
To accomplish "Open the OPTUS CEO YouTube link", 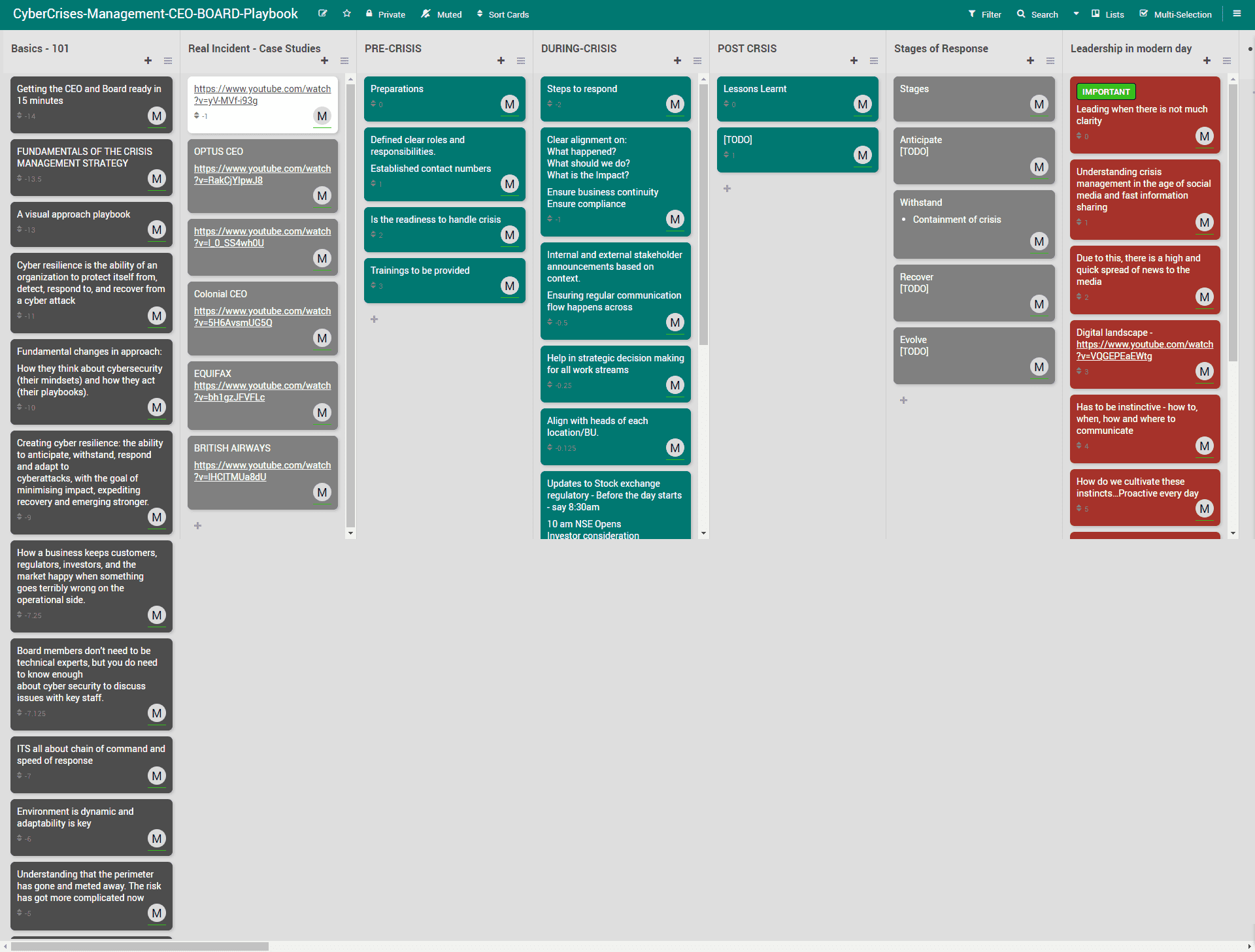I will pos(262,174).
